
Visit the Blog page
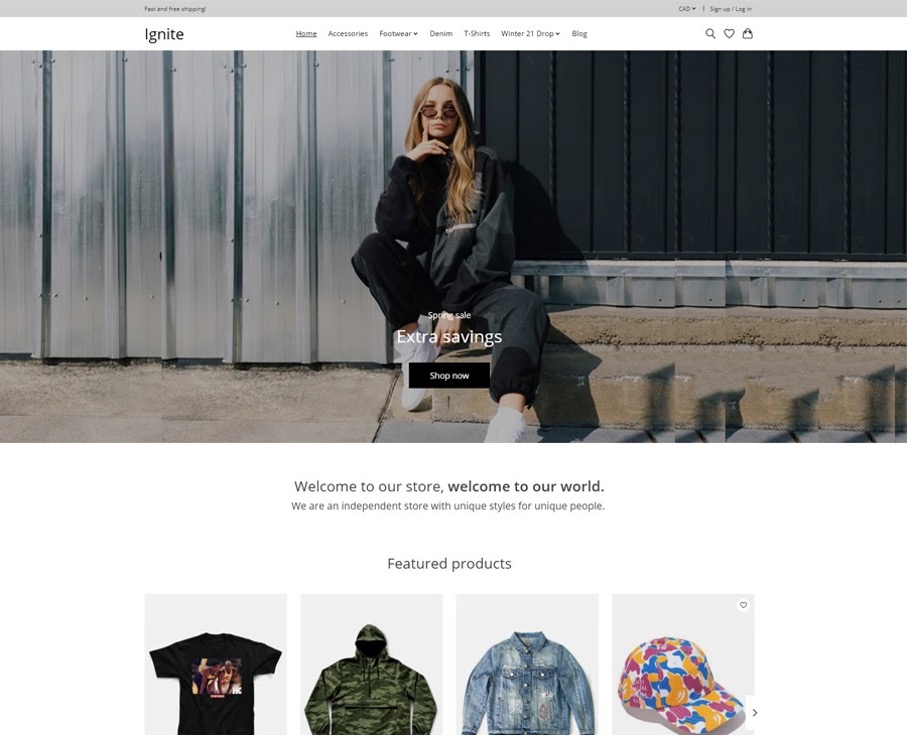[x=579, y=34]
